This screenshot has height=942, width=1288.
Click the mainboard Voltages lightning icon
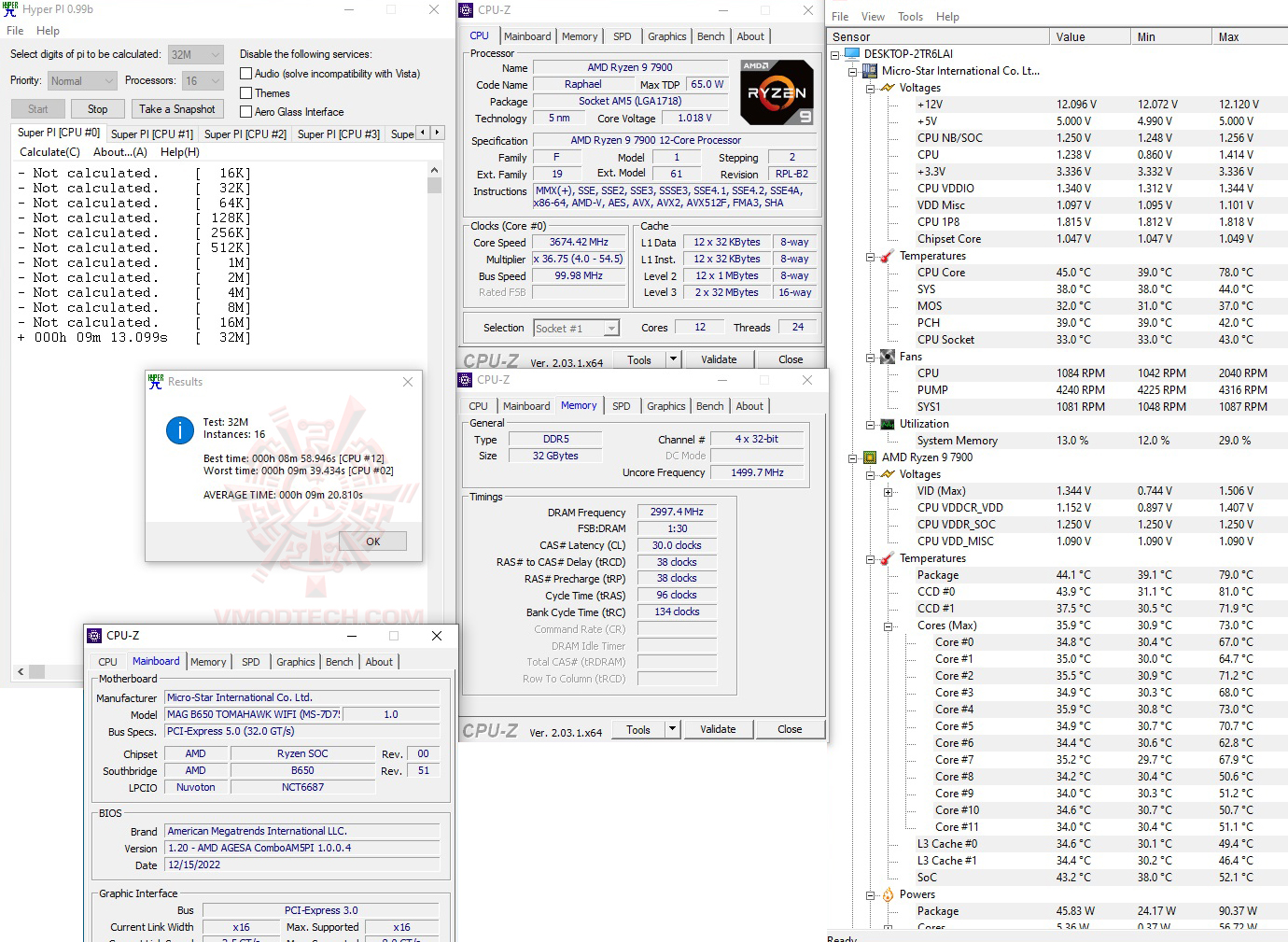(x=888, y=88)
